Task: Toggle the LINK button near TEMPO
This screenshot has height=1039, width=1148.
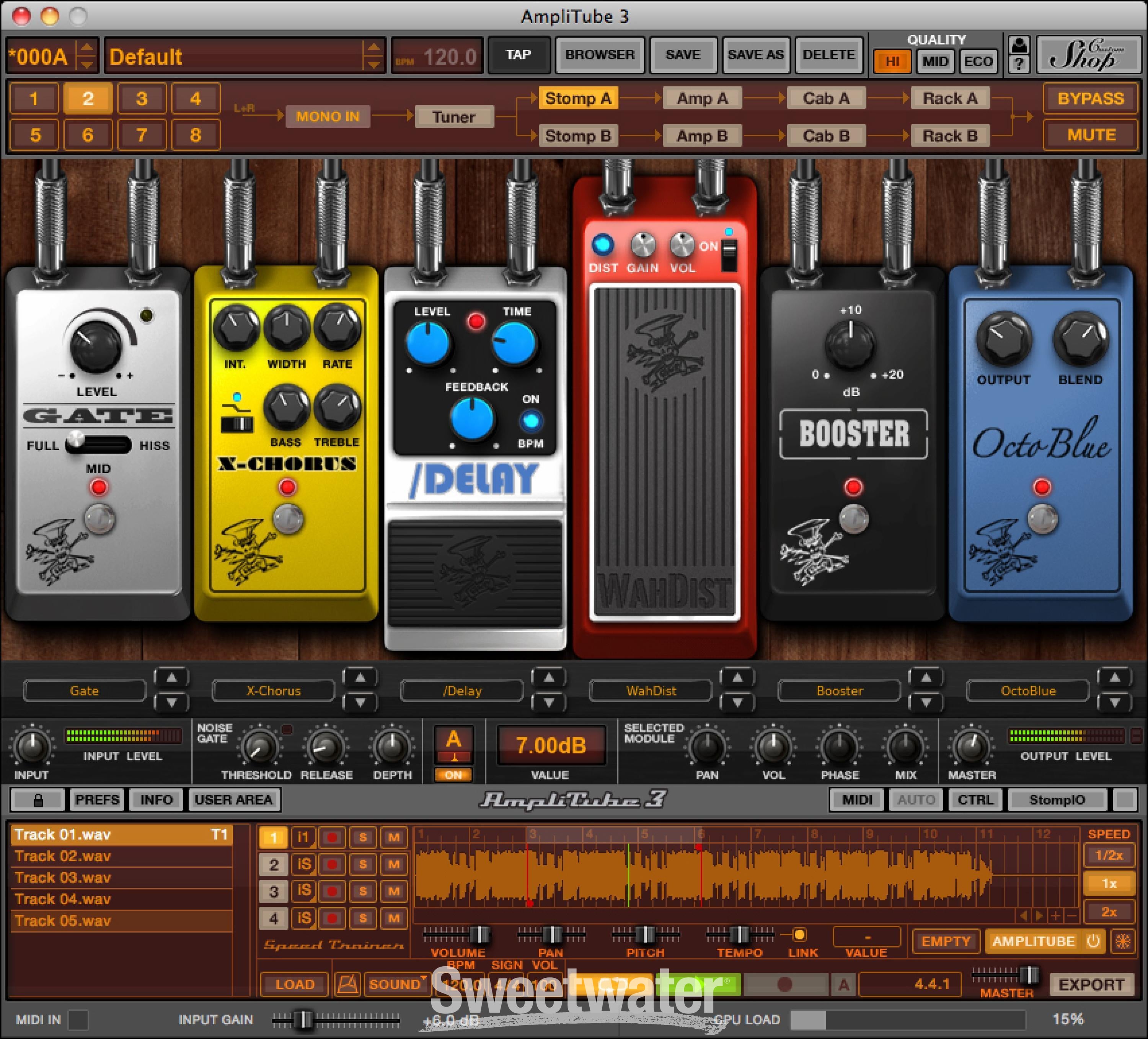Action: [799, 935]
